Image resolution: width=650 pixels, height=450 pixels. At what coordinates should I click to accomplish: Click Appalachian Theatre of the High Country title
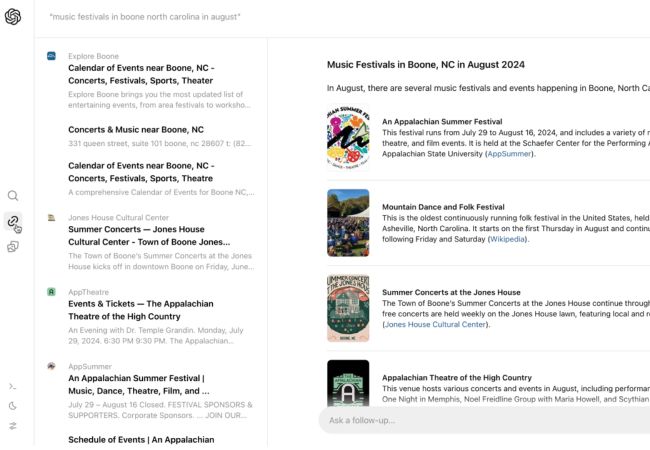coord(457,377)
